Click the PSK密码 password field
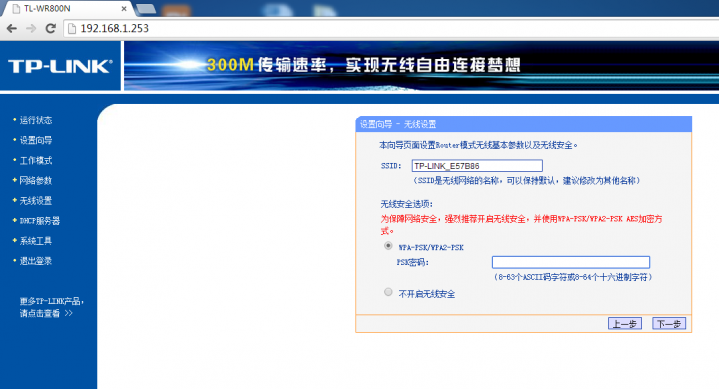The height and width of the screenshot is (389, 719). pos(571,262)
